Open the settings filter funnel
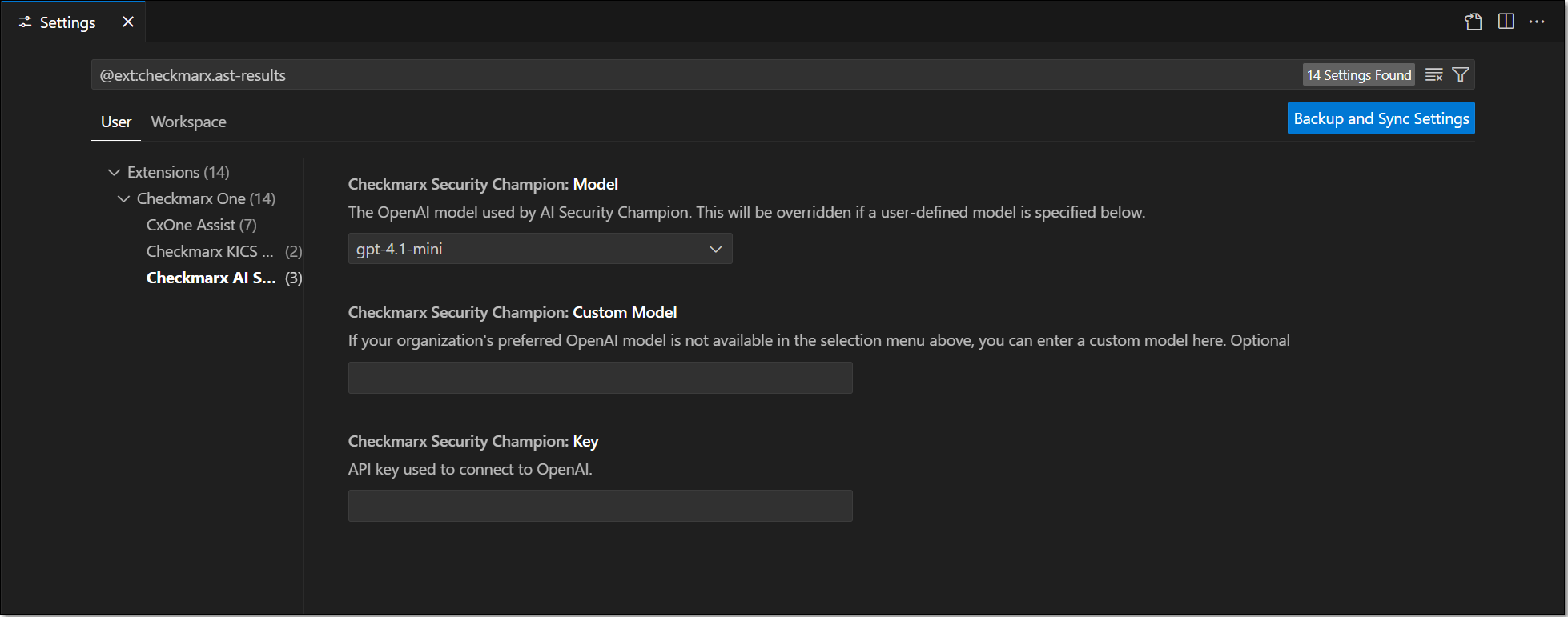The height and width of the screenshot is (617, 1568). pyautogui.click(x=1461, y=74)
